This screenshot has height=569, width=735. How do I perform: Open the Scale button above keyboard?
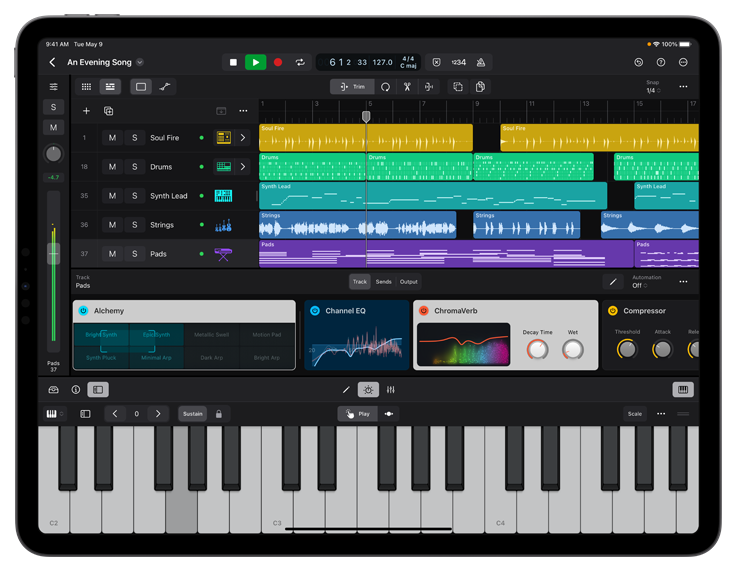point(635,413)
